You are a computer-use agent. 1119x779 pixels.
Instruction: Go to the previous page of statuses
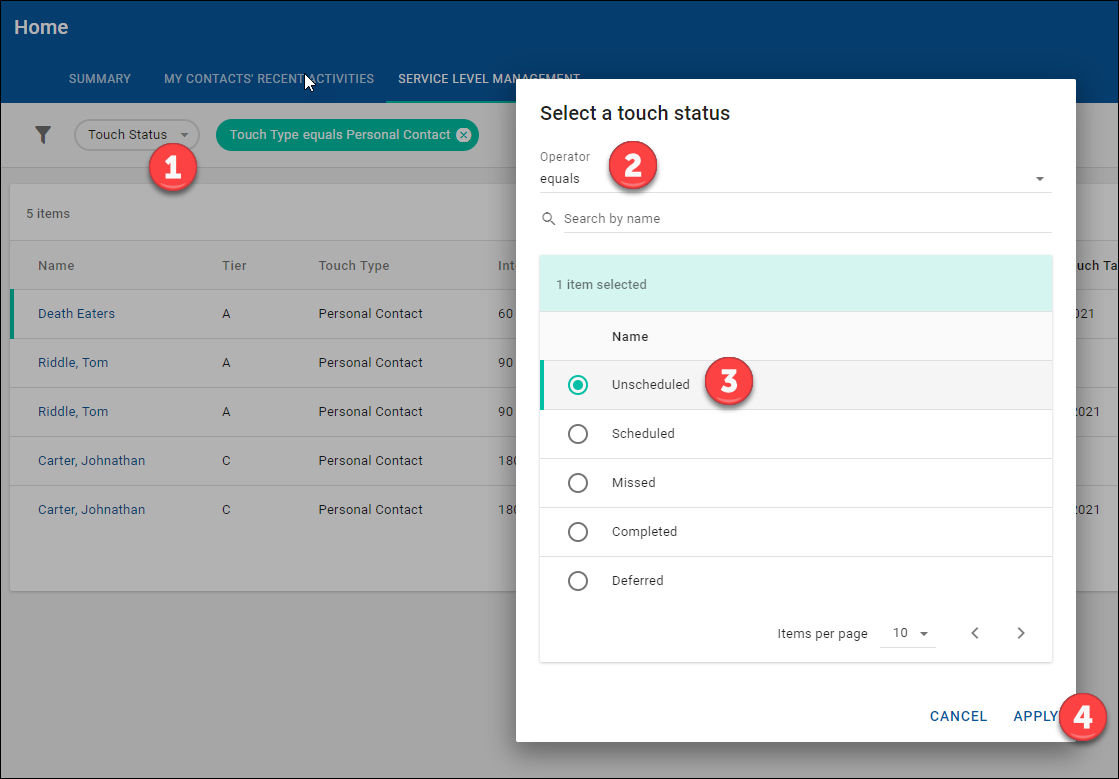click(975, 633)
